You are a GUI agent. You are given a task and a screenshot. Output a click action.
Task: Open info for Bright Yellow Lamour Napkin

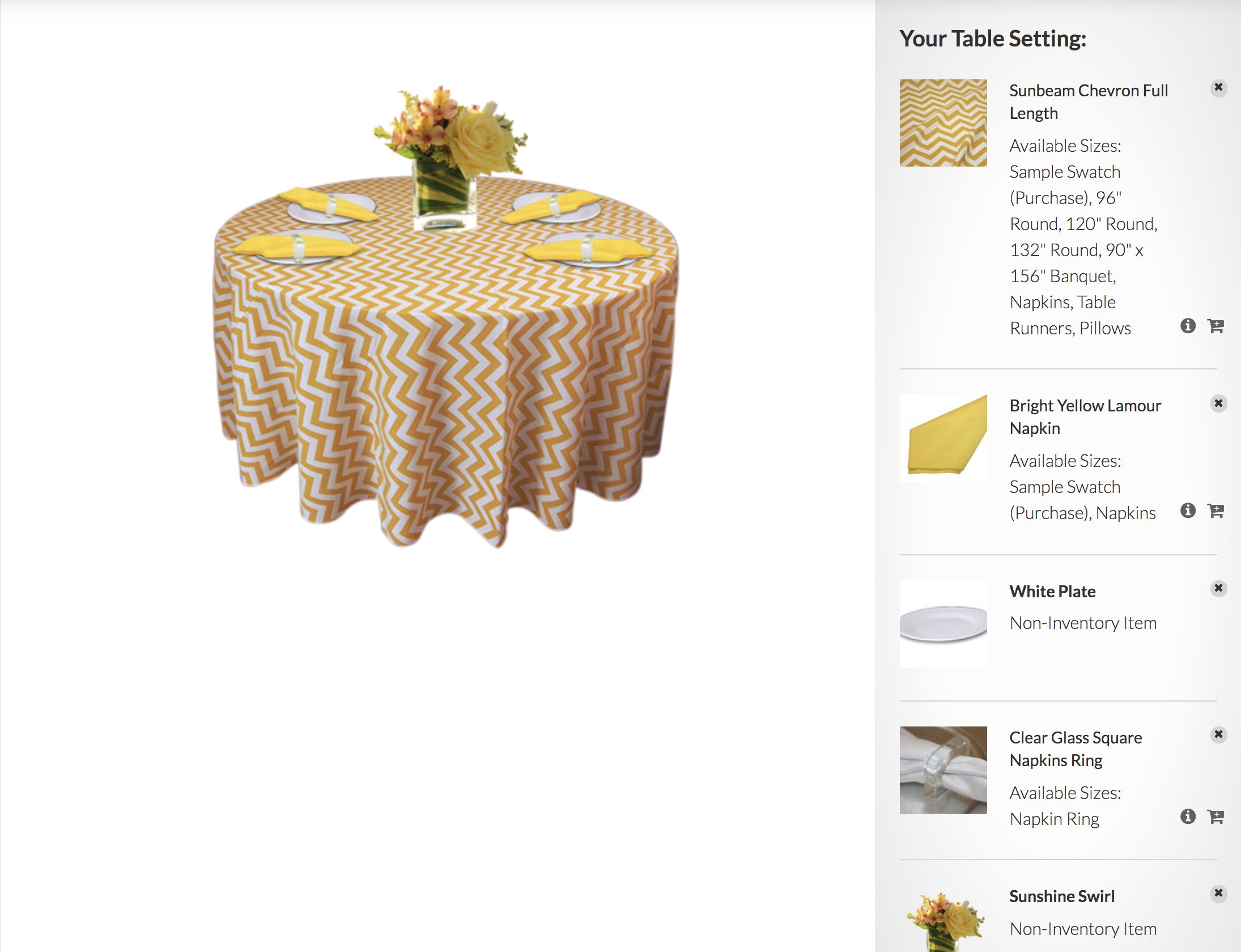click(x=1188, y=511)
